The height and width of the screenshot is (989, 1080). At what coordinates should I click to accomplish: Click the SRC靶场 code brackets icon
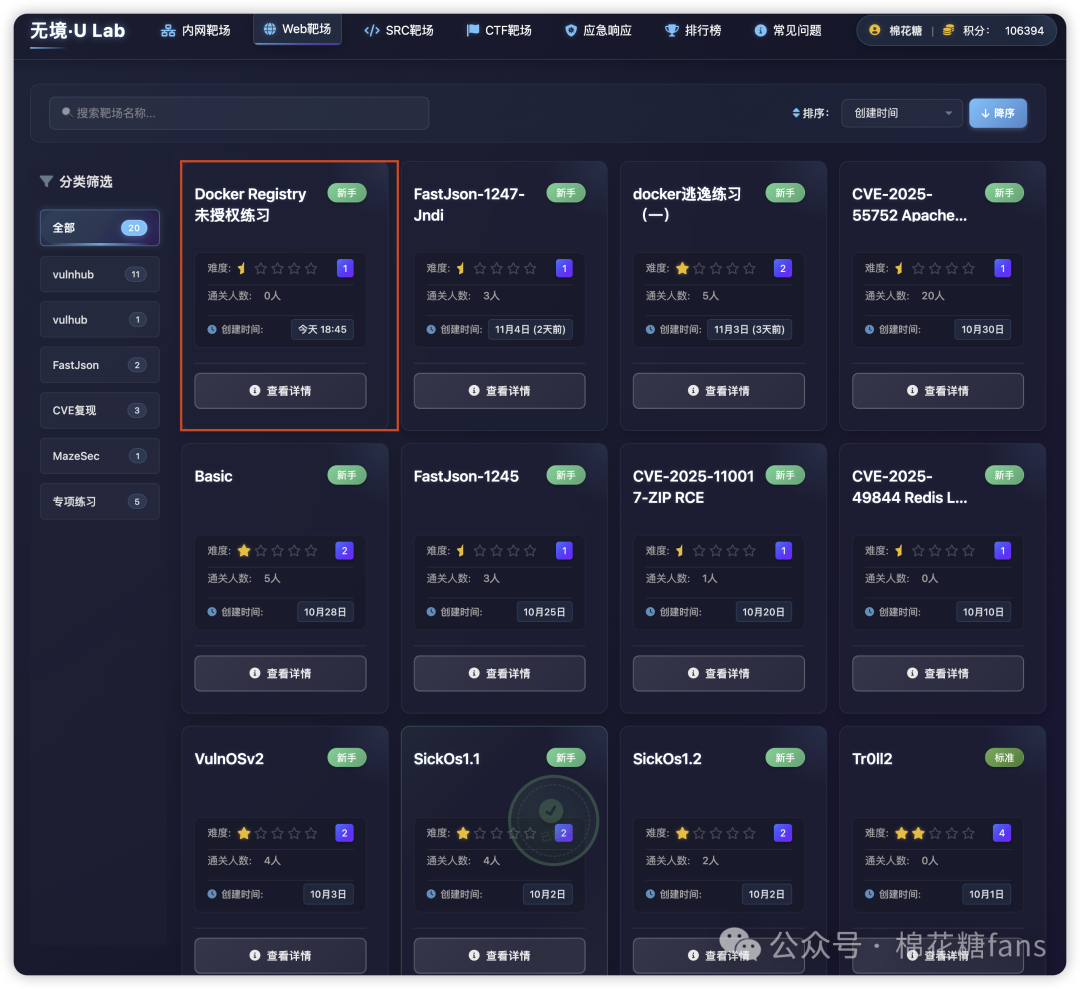[x=372, y=31]
